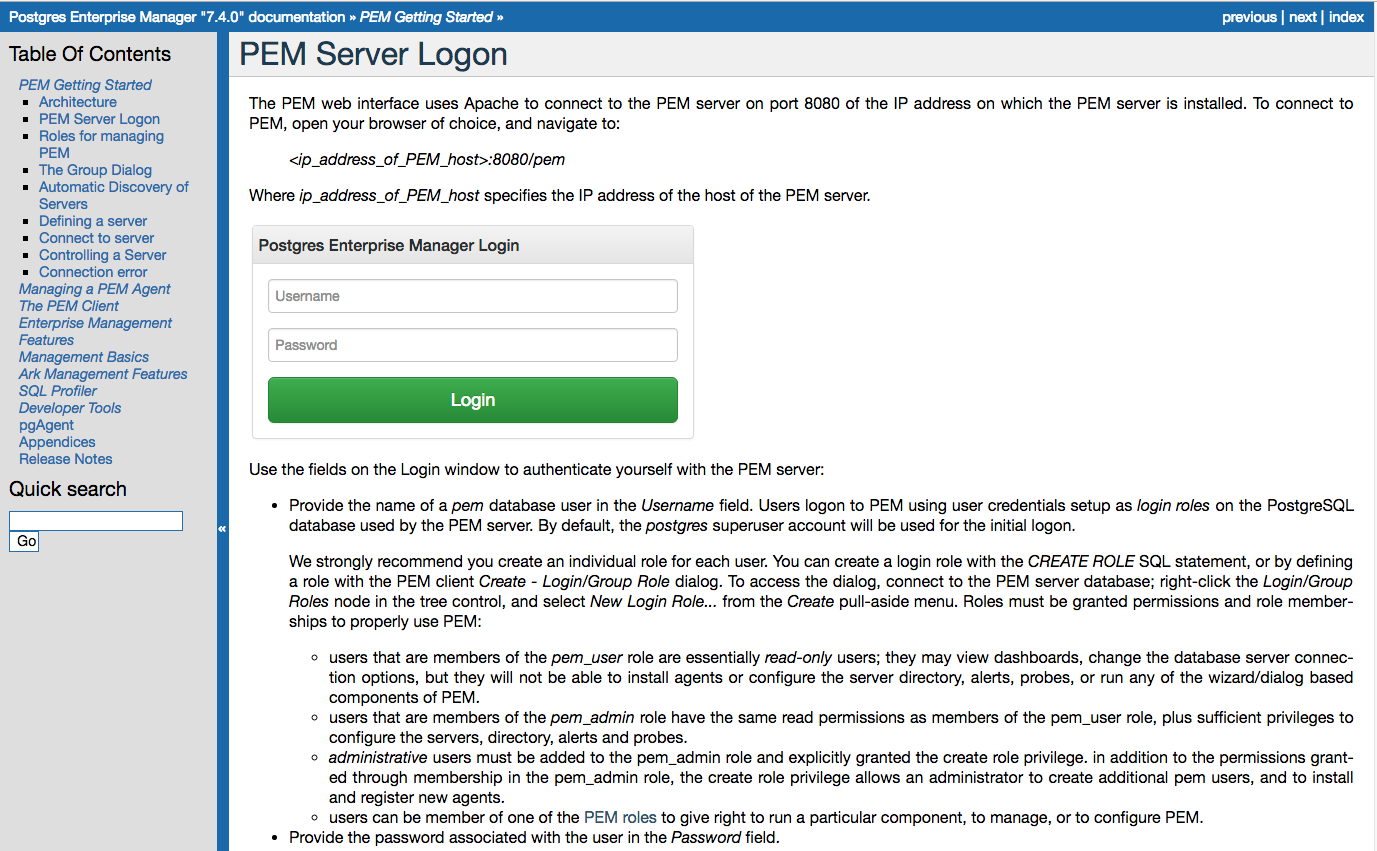The image size is (1377, 851).
Task: Open the PEM Getting Started section
Action: 84,84
